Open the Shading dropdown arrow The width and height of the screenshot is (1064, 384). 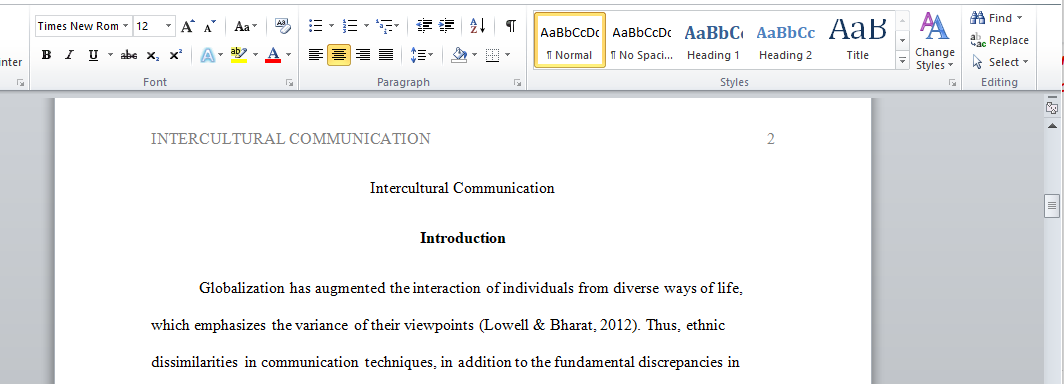(474, 55)
